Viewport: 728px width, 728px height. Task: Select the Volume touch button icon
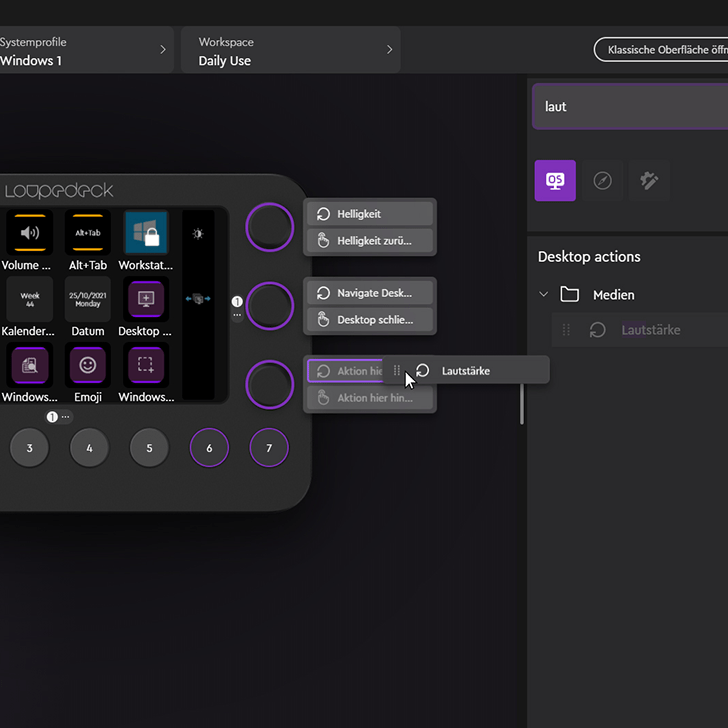[30, 233]
